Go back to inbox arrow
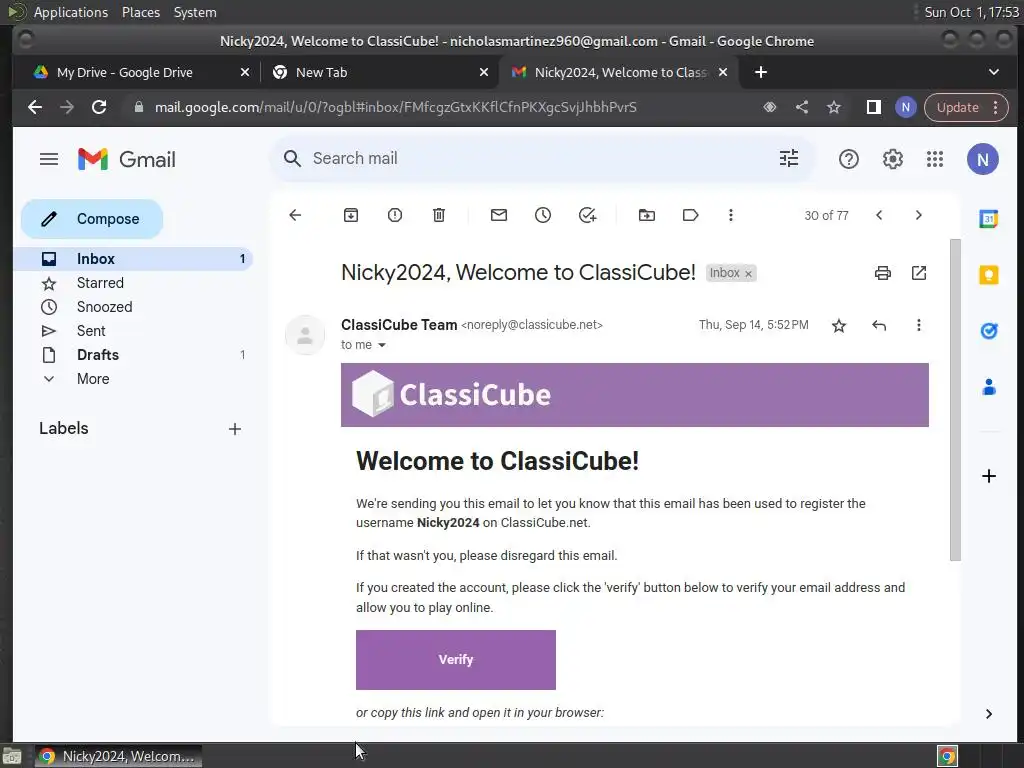 [x=295, y=215]
